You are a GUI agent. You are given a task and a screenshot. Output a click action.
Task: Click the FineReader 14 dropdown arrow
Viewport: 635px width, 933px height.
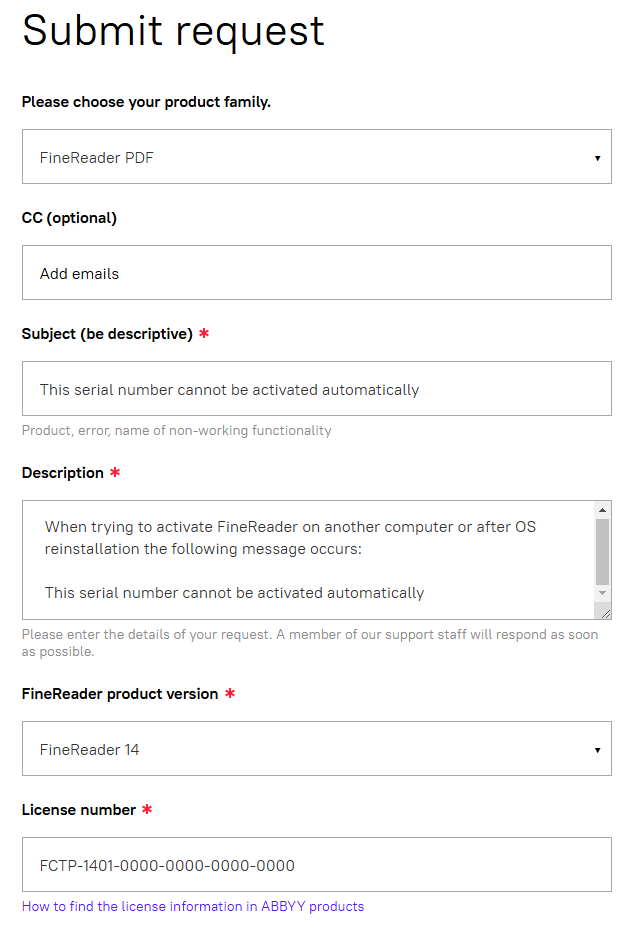coord(598,750)
